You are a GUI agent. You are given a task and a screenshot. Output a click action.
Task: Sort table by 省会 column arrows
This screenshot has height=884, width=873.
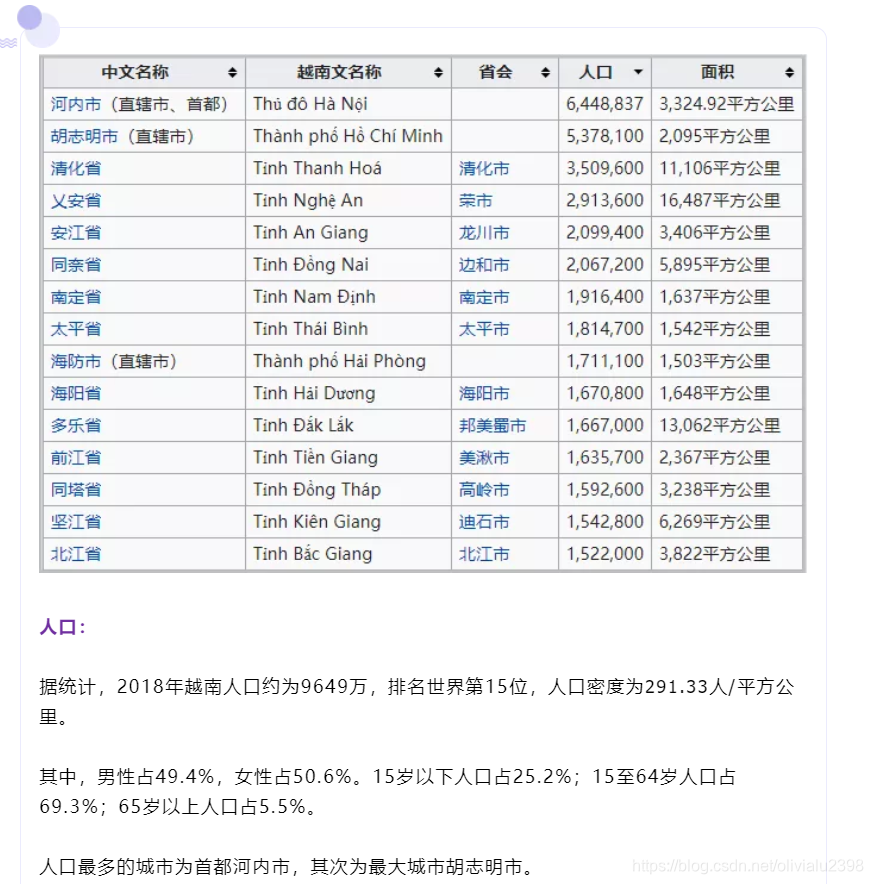(545, 73)
